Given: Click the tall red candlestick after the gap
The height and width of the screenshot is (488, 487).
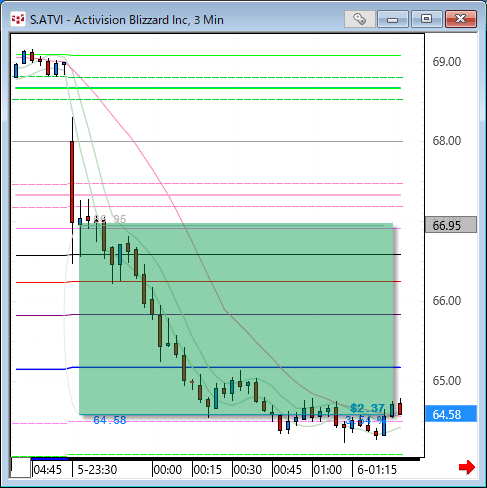Looking at the screenshot, I should click(x=72, y=182).
